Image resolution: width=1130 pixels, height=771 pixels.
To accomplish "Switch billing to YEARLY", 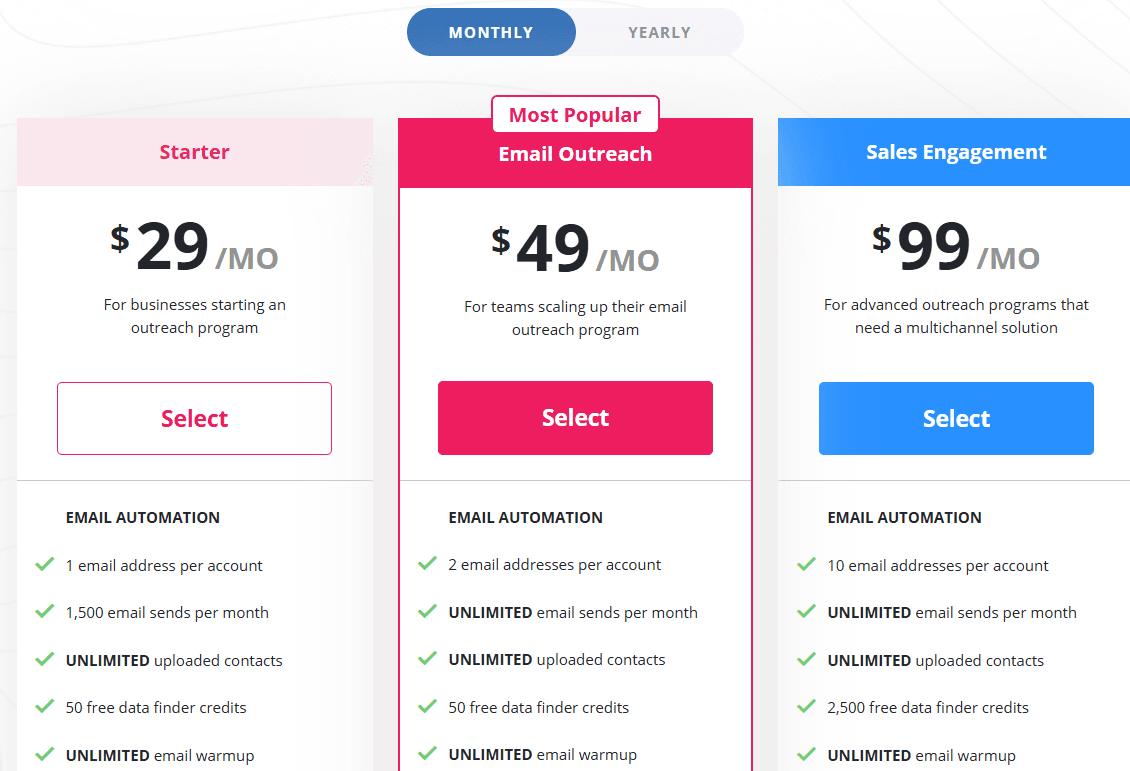I will [659, 32].
